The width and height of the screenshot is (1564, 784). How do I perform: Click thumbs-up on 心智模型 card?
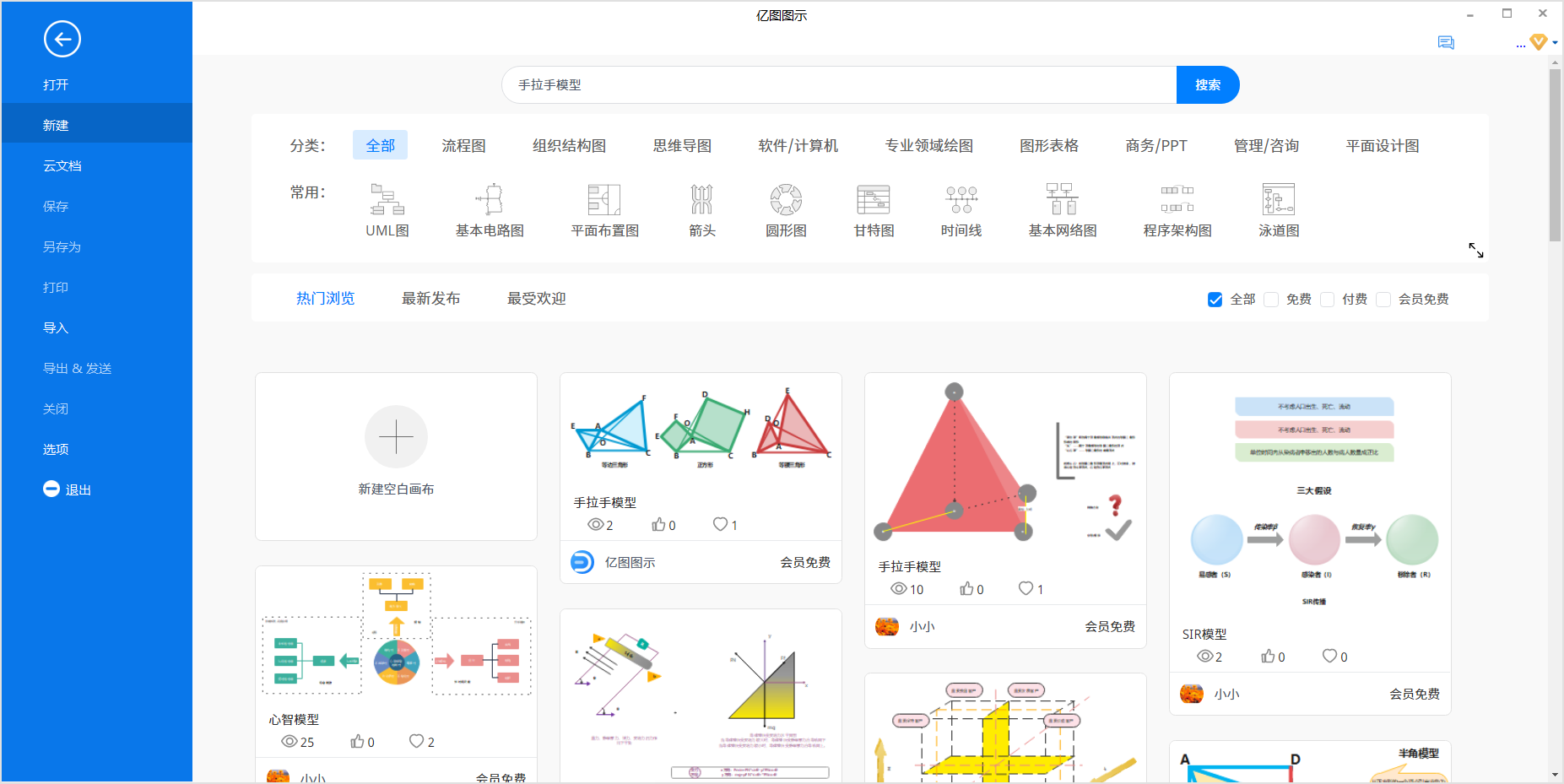357,741
